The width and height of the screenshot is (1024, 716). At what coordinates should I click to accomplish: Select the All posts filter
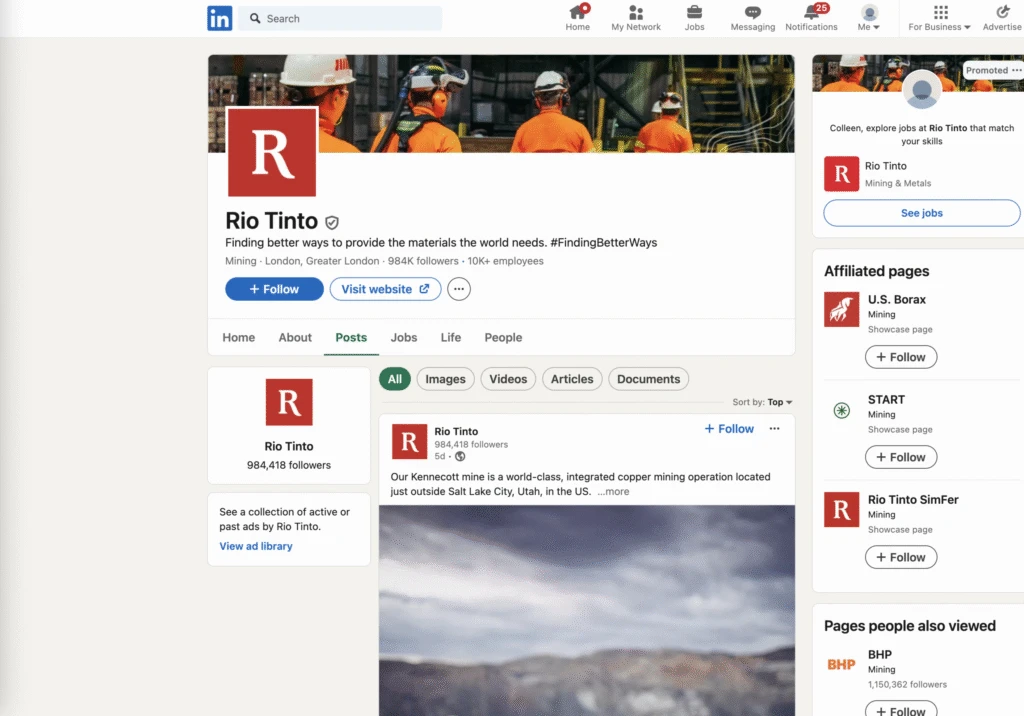[x=395, y=379]
